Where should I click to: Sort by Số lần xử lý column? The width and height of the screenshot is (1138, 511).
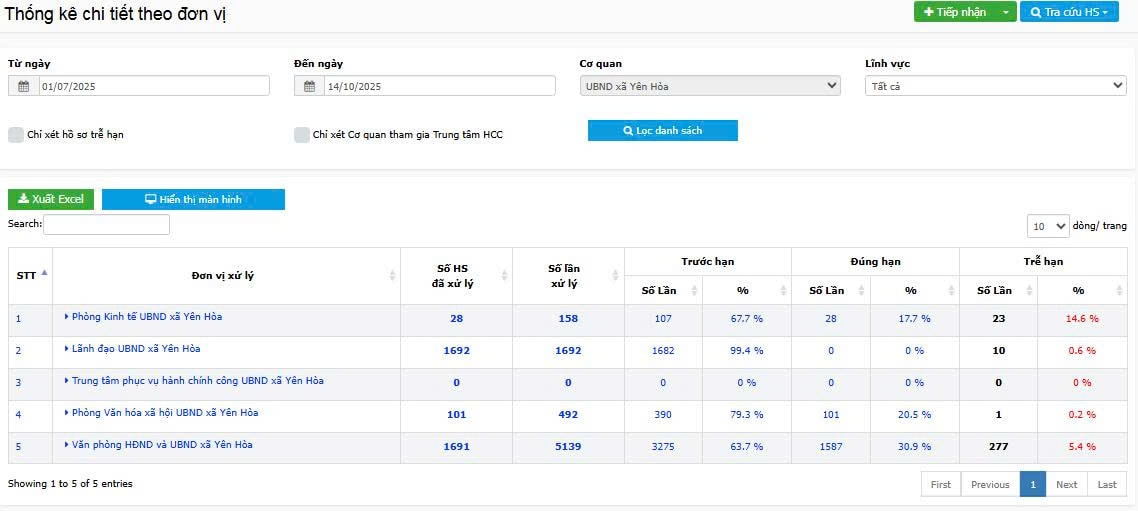[x=615, y=276]
